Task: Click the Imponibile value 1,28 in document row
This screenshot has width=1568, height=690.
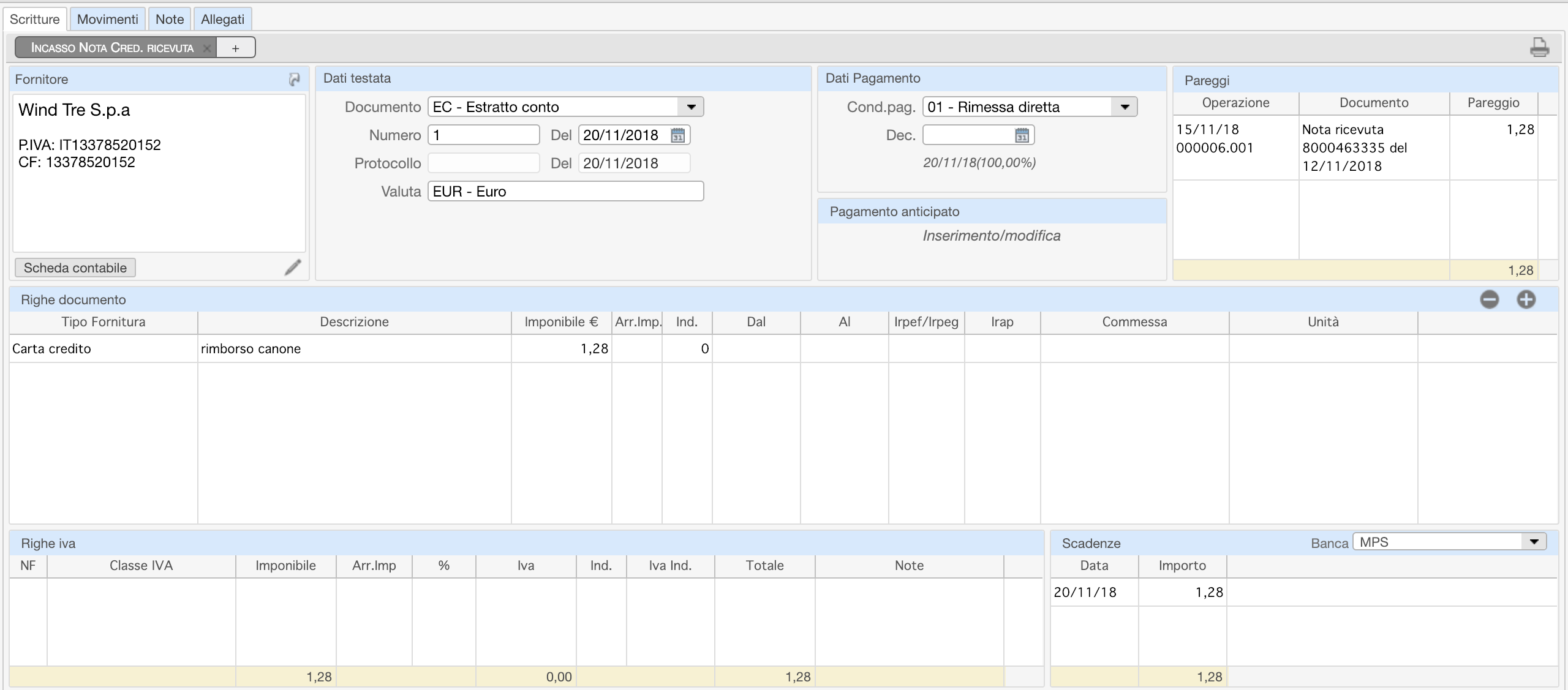Action: point(562,349)
